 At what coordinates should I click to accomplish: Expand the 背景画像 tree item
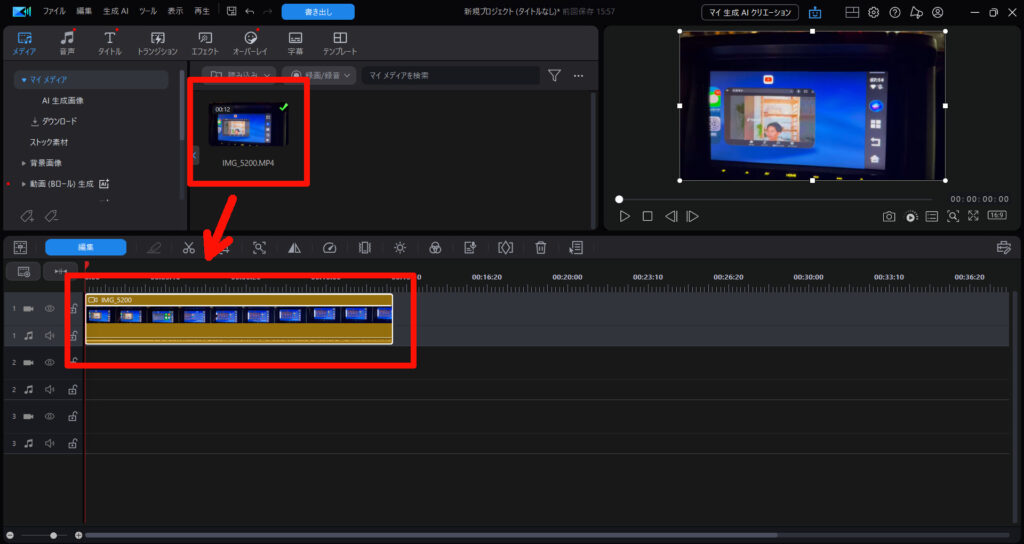point(24,163)
